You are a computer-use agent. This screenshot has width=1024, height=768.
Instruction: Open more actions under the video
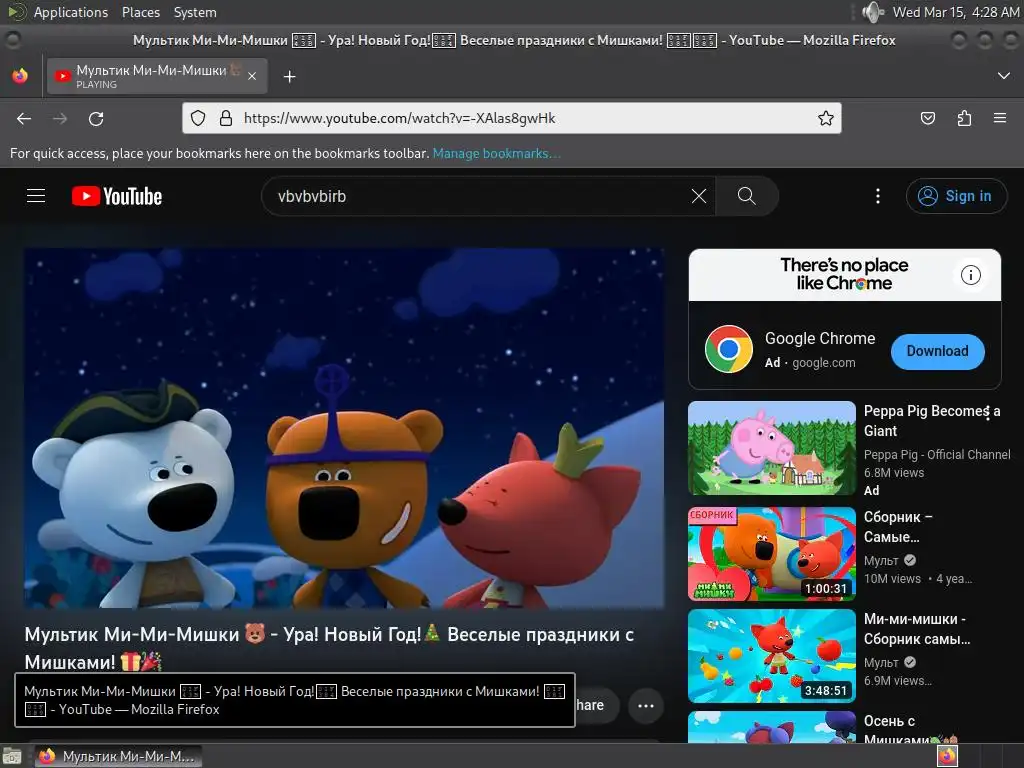(646, 705)
